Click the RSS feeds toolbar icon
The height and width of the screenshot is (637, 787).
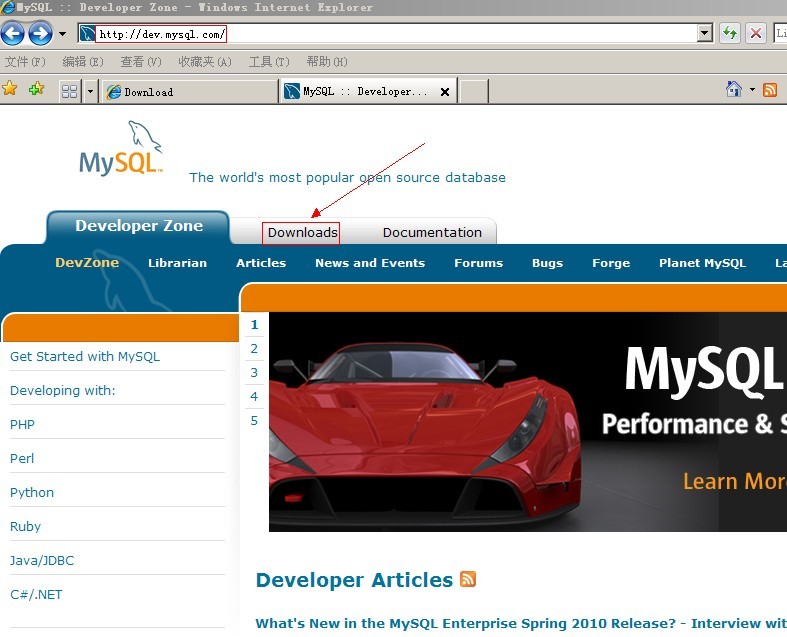770,90
